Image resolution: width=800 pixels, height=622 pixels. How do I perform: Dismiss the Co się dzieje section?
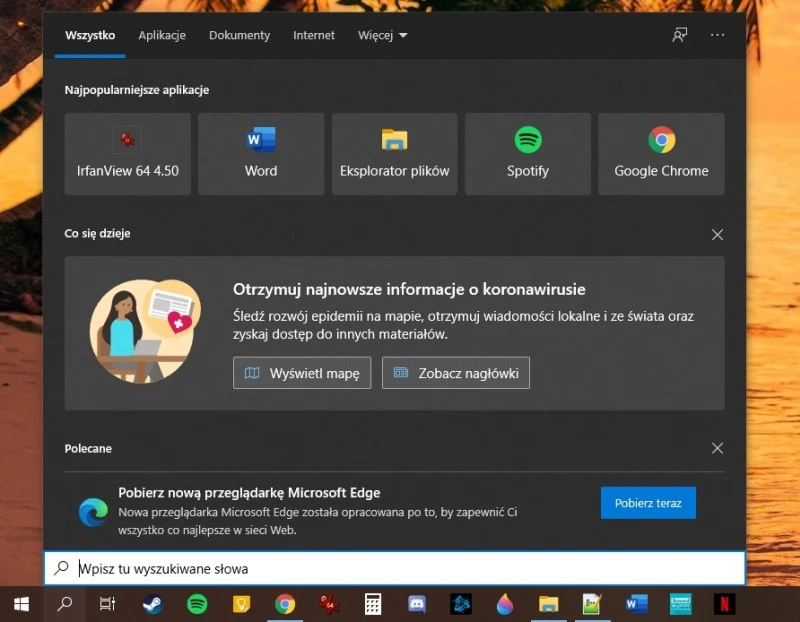(717, 234)
